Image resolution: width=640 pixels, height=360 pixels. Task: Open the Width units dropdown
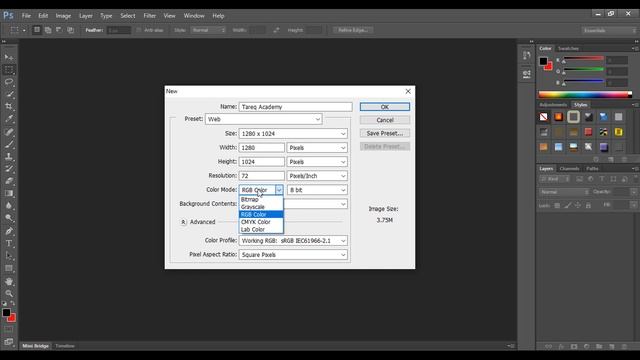[x=317, y=148]
